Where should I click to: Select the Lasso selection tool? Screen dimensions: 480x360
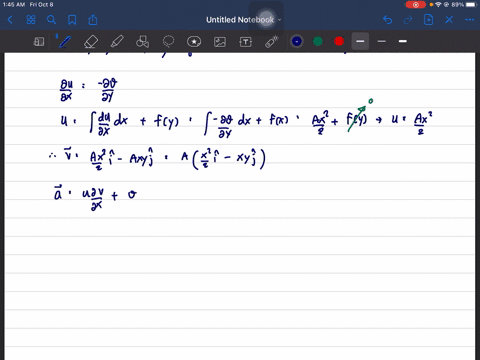point(168,42)
